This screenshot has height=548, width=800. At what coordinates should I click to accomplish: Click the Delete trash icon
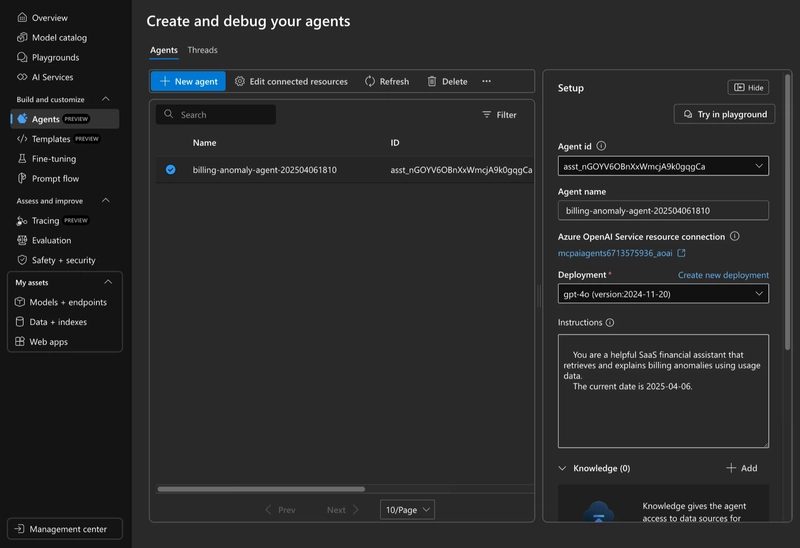pyautogui.click(x=432, y=82)
